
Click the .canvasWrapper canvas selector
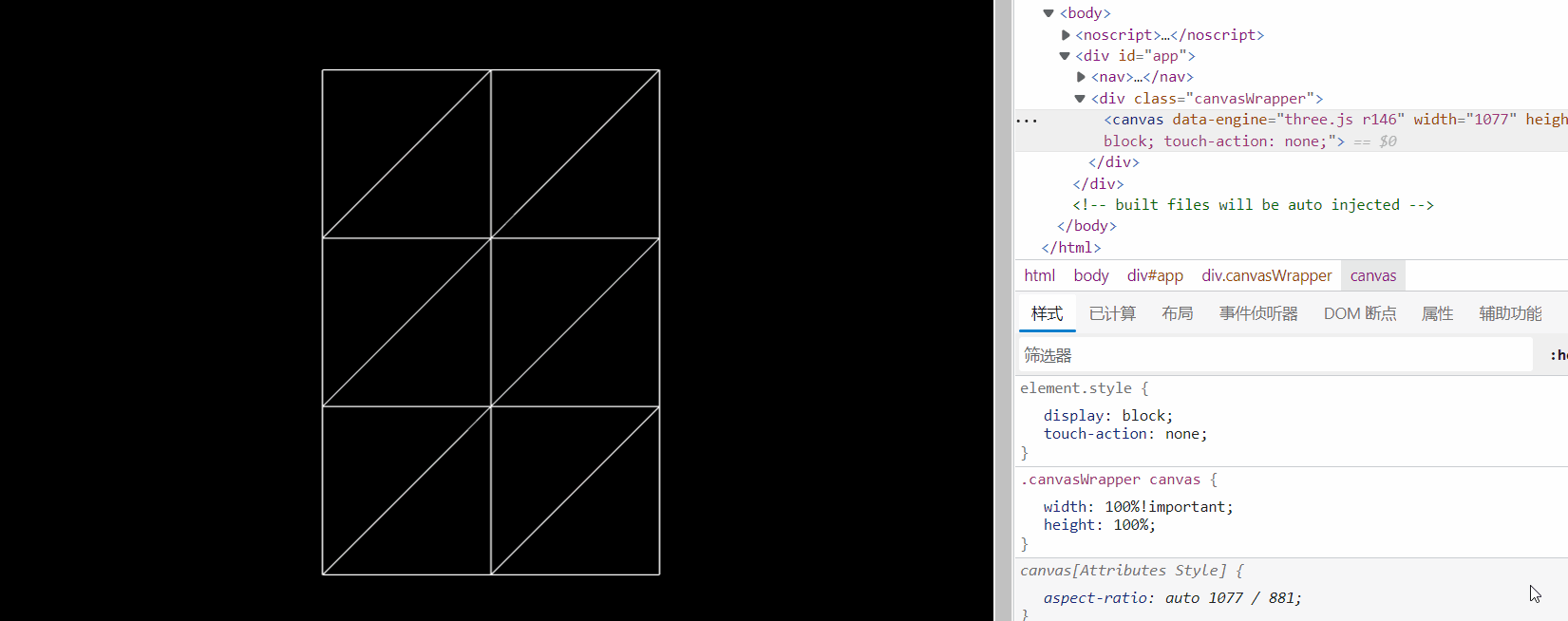1110,480
